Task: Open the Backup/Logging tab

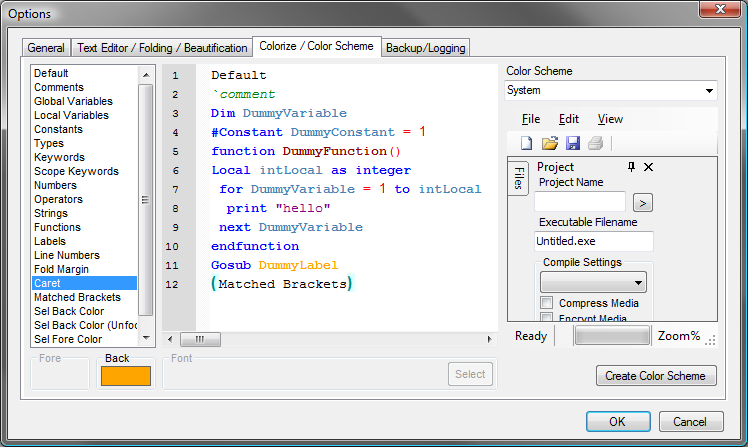Action: (x=426, y=48)
